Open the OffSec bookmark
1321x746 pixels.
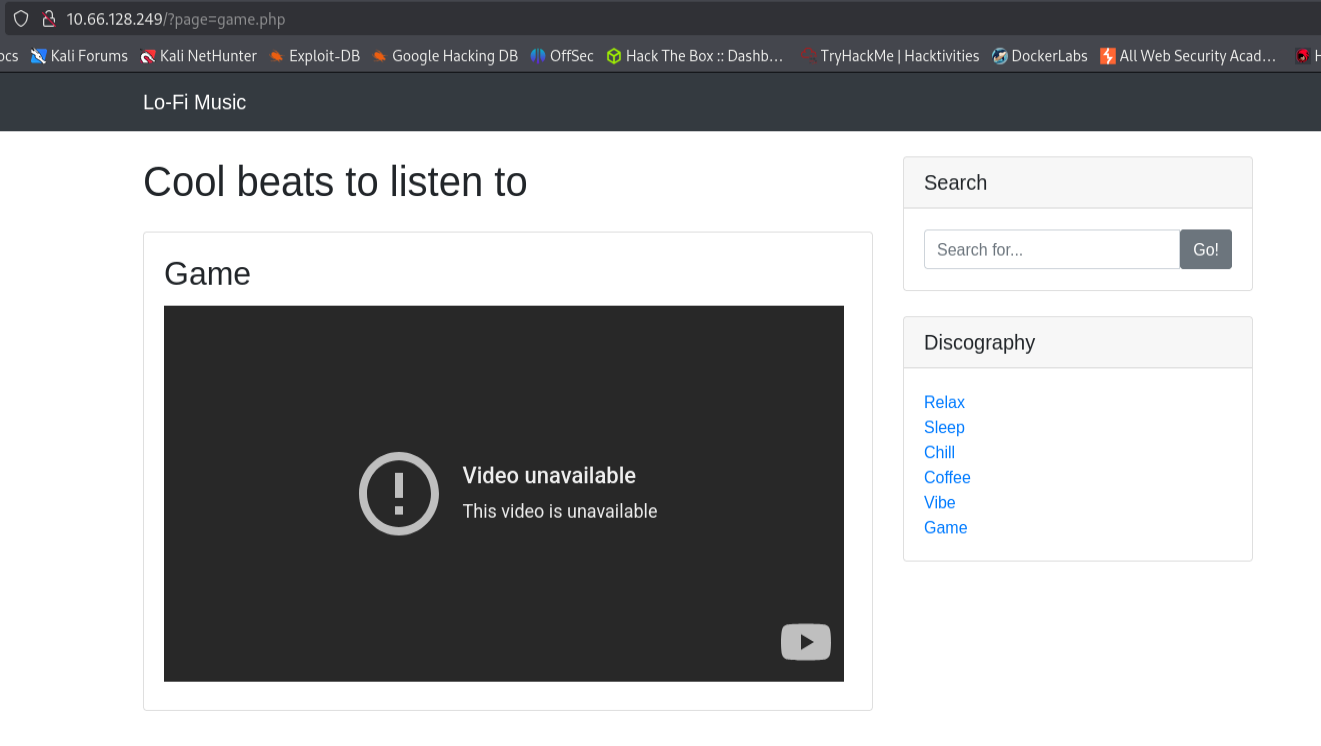click(x=562, y=56)
